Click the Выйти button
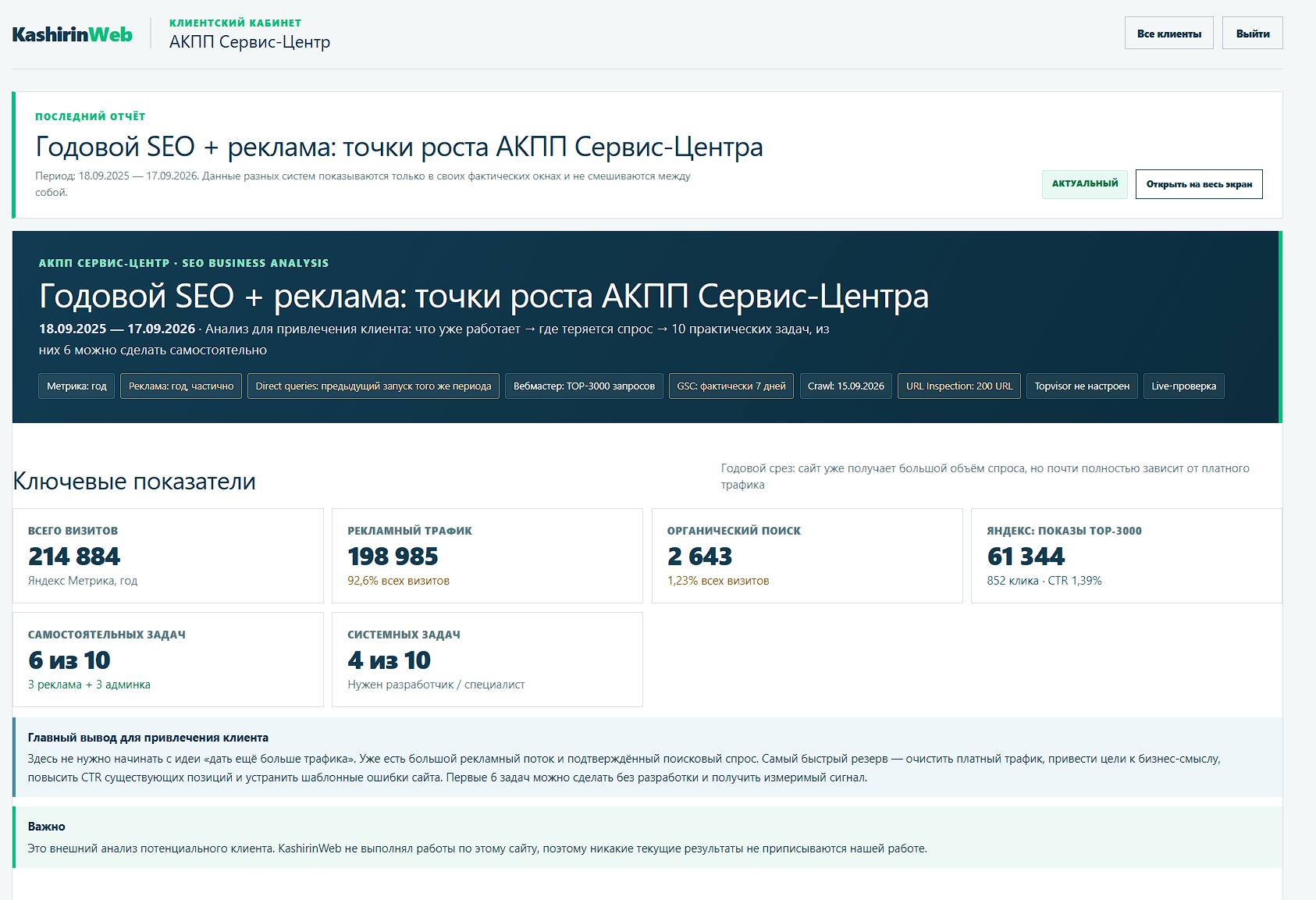1316x900 pixels. click(1252, 34)
